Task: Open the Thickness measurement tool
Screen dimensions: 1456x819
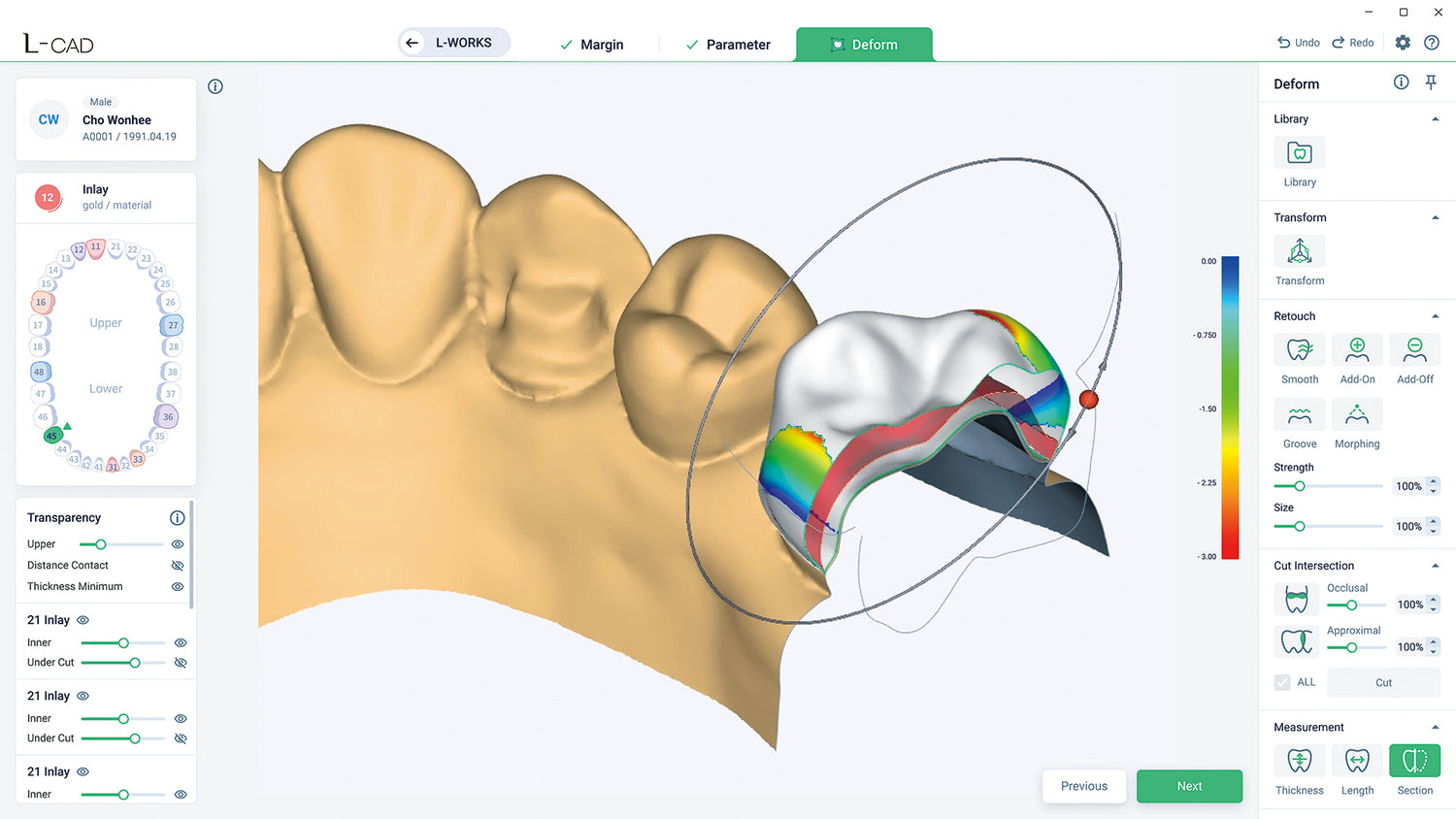Action: tap(1299, 761)
